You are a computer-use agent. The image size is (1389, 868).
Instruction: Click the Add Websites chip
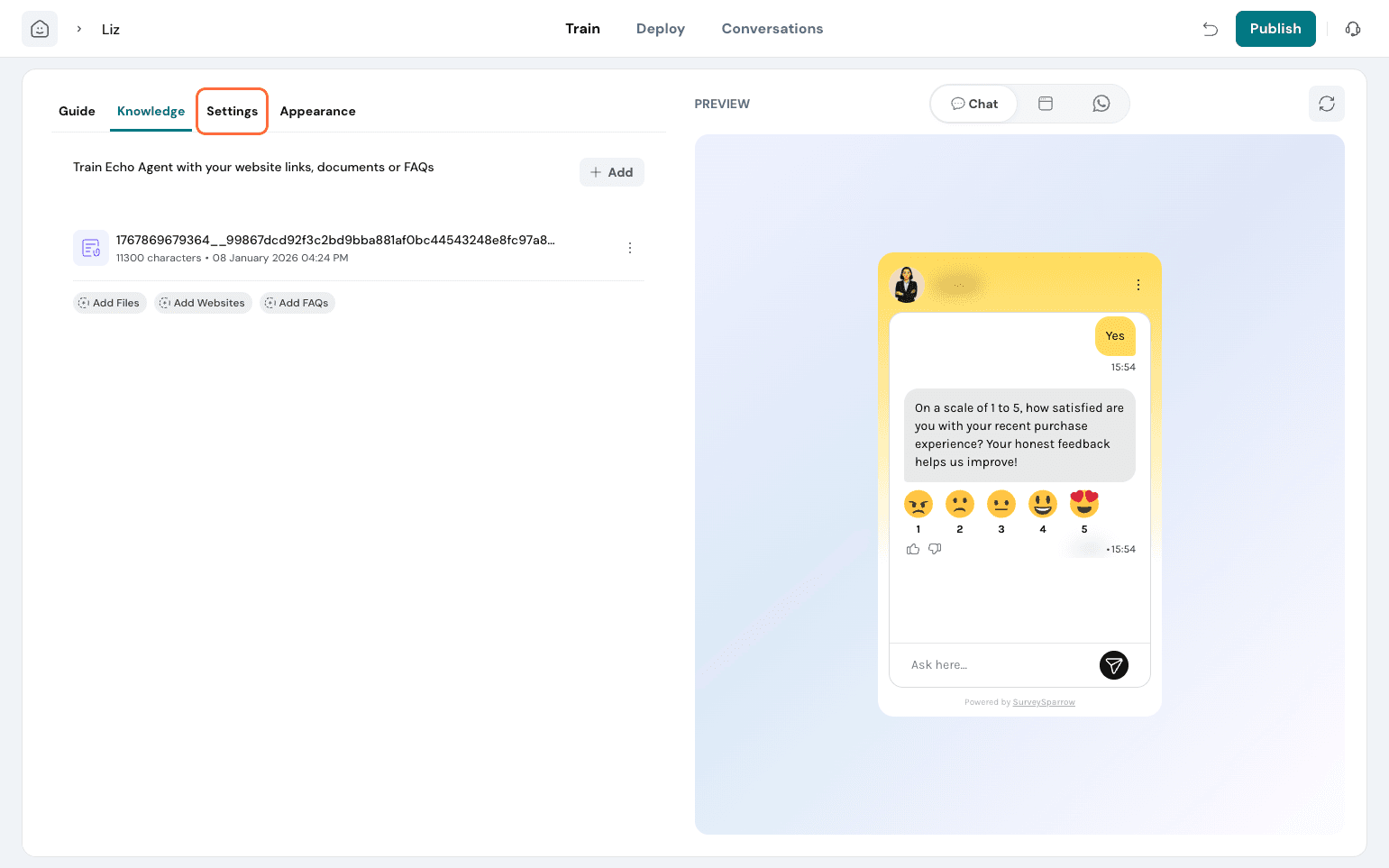click(x=203, y=303)
